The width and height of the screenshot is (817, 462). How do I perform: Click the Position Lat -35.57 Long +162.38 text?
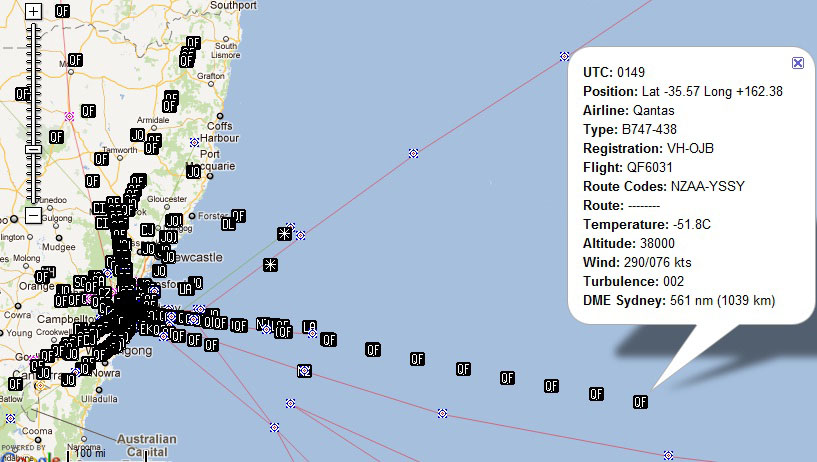[x=683, y=91]
